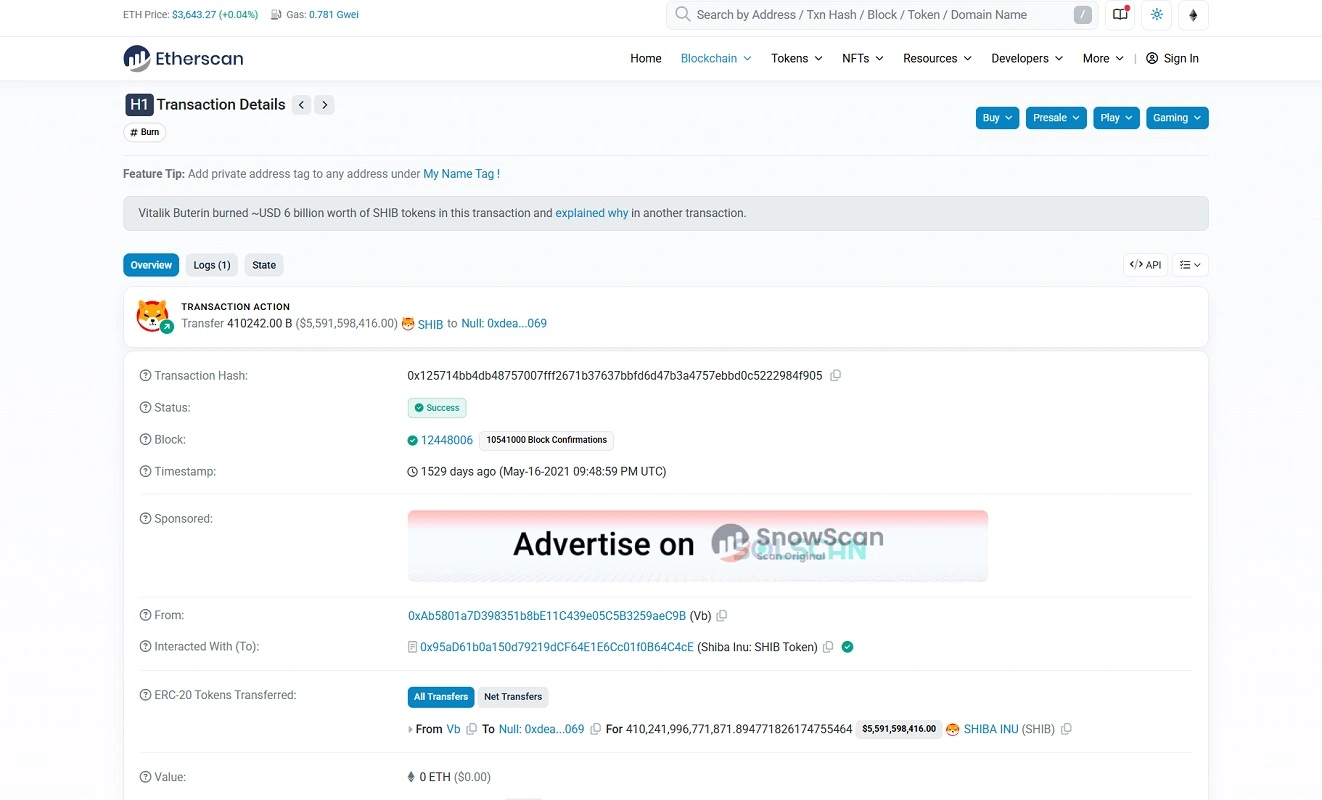Click Status help question icon
Viewport: 1322px width, 800px height.
pos(145,408)
